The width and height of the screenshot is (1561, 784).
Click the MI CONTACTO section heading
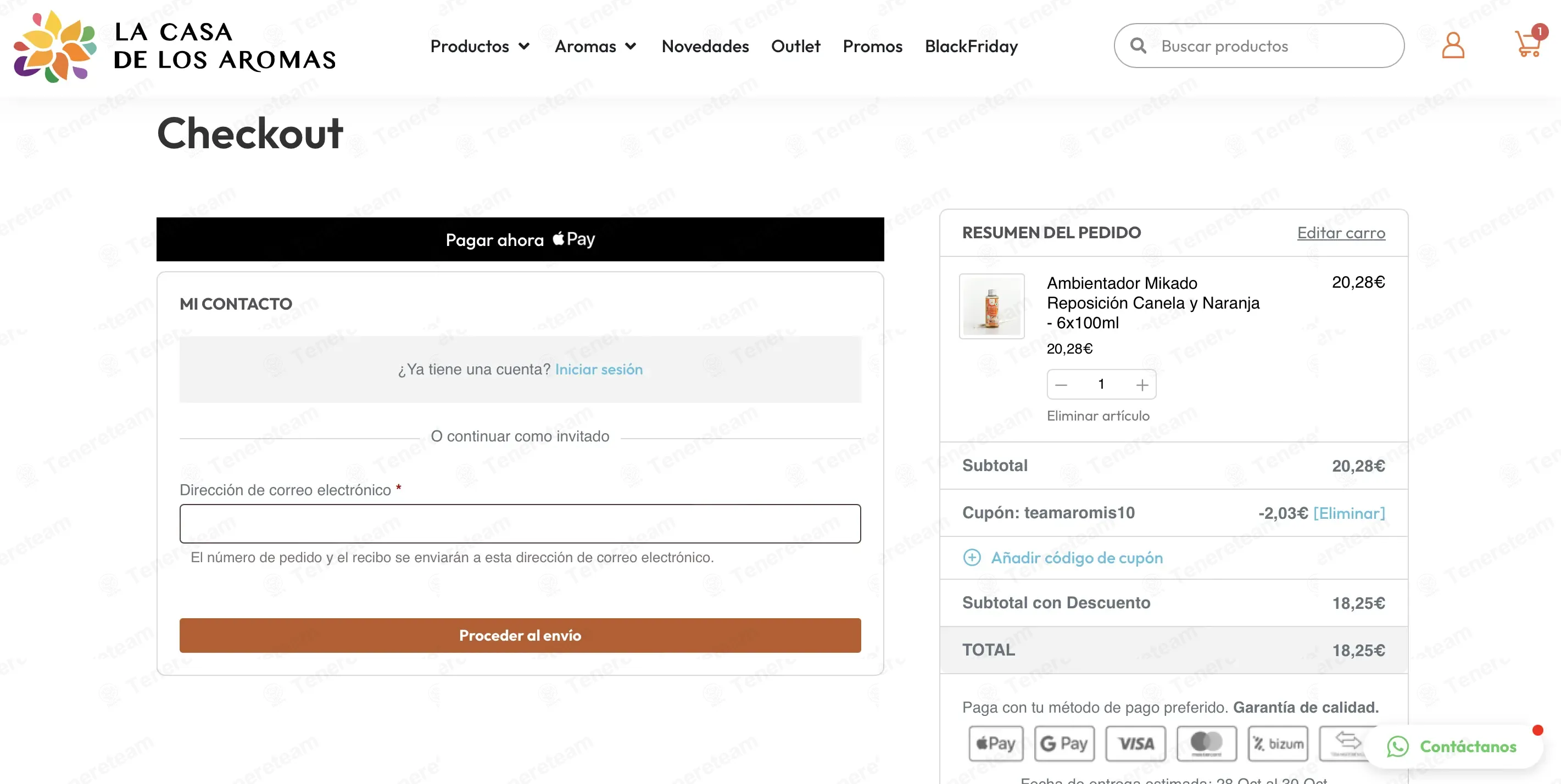(x=236, y=304)
